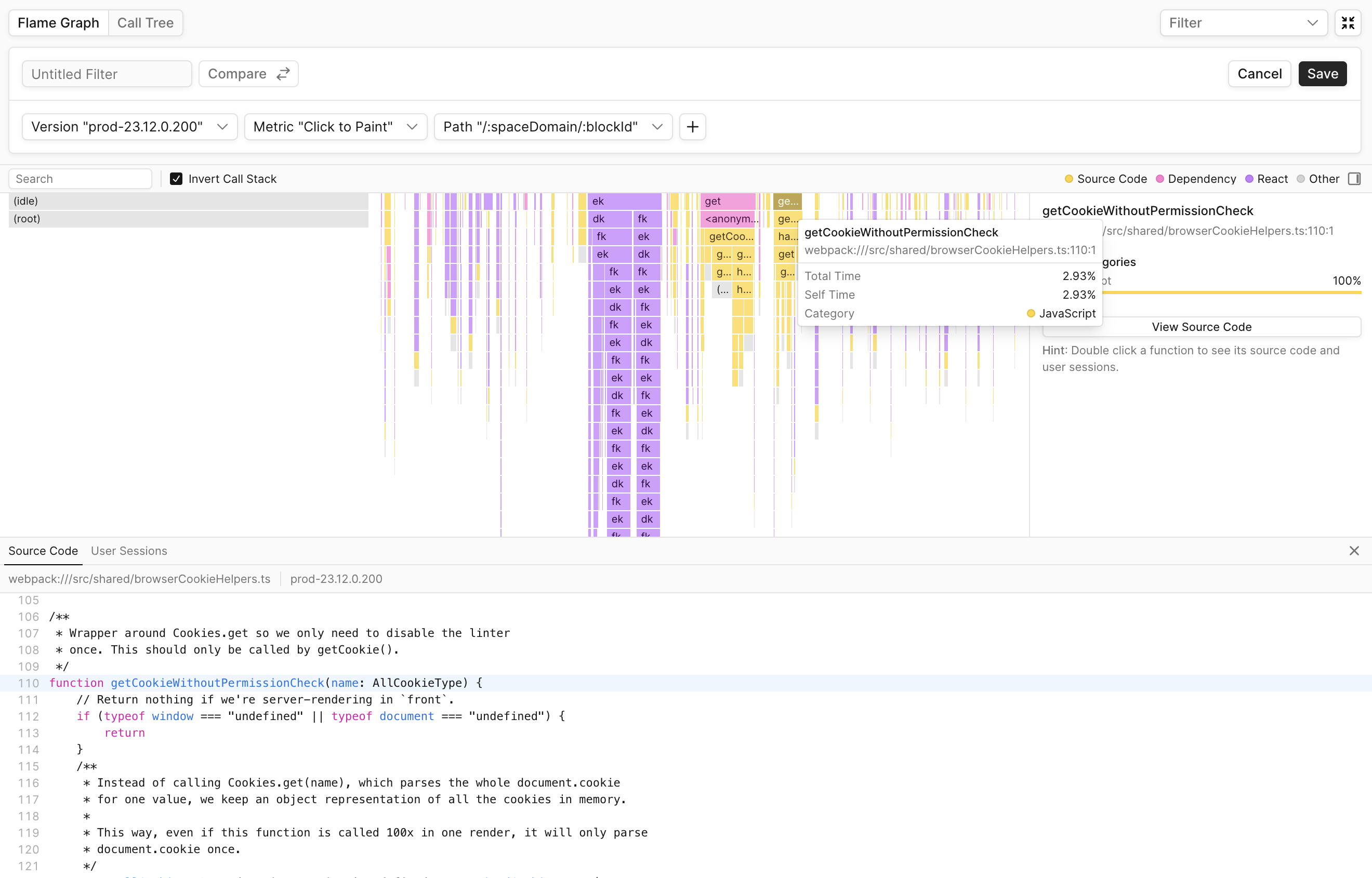Click the 'getCoo...' flame block
This screenshot has width=1372, height=878.
[x=730, y=236]
